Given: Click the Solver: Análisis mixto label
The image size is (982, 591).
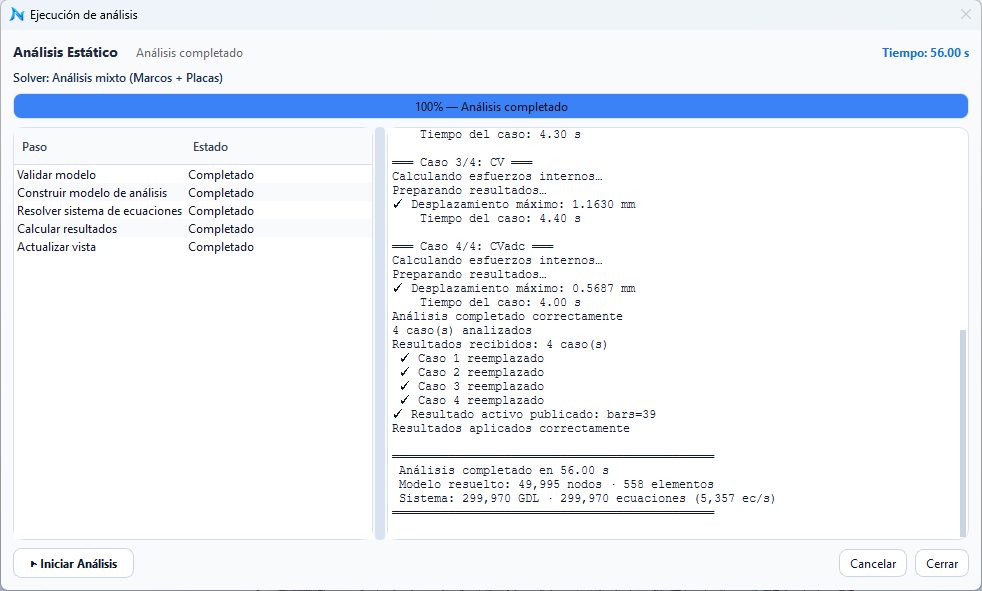Looking at the screenshot, I should (118, 78).
